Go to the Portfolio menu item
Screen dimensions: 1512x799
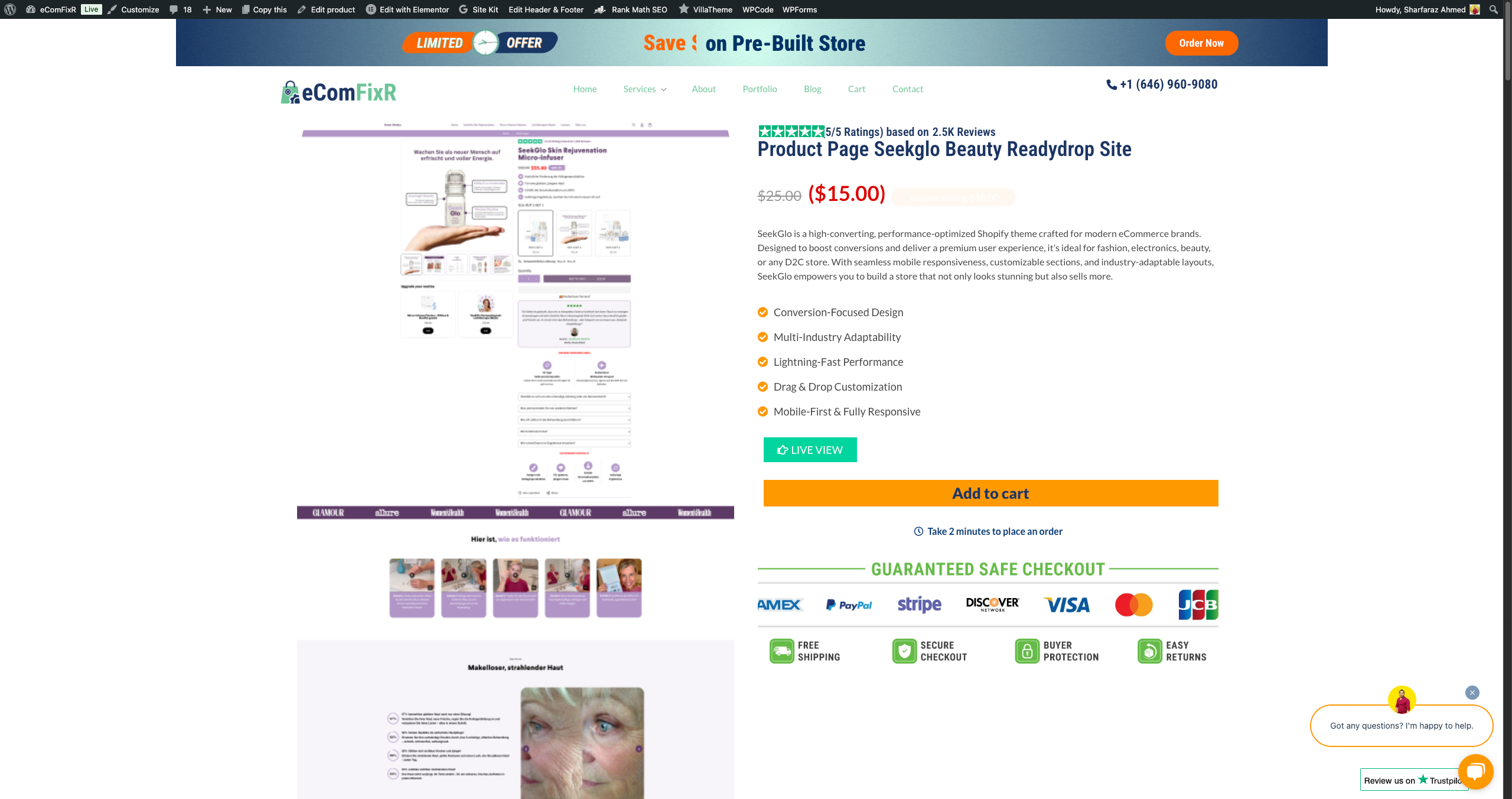click(x=760, y=89)
